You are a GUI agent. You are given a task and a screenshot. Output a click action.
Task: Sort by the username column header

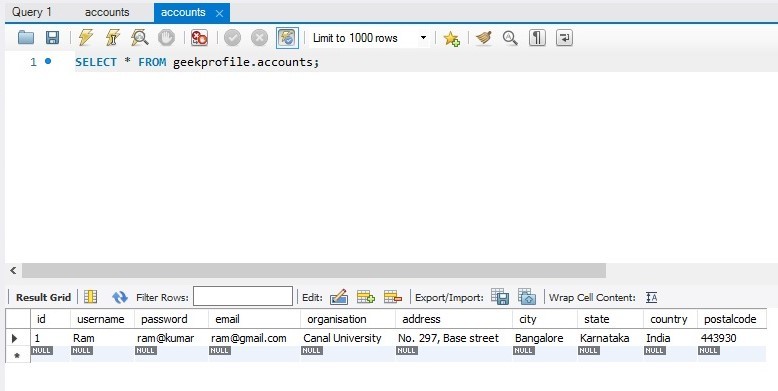click(x=101, y=319)
